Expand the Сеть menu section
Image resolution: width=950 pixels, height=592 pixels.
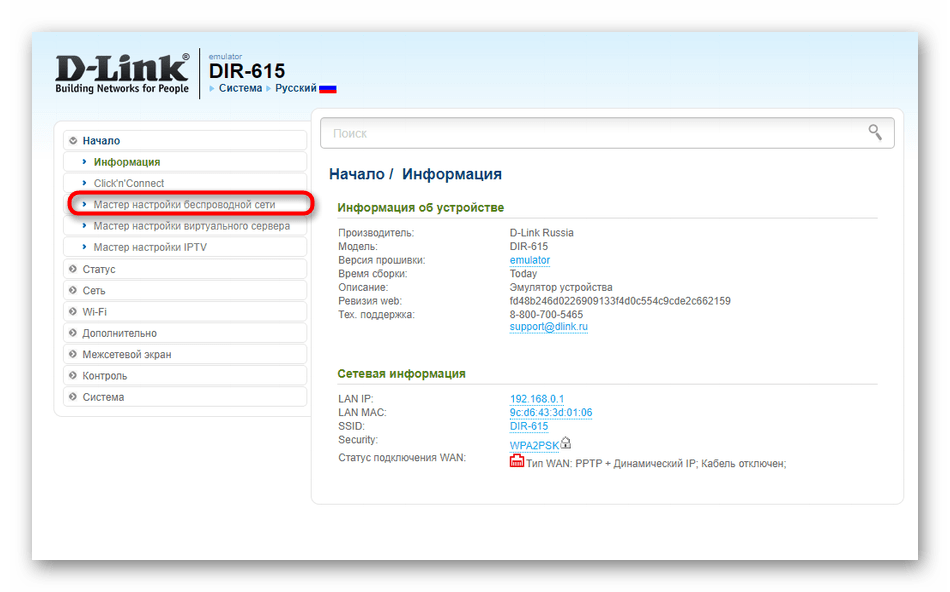click(185, 290)
